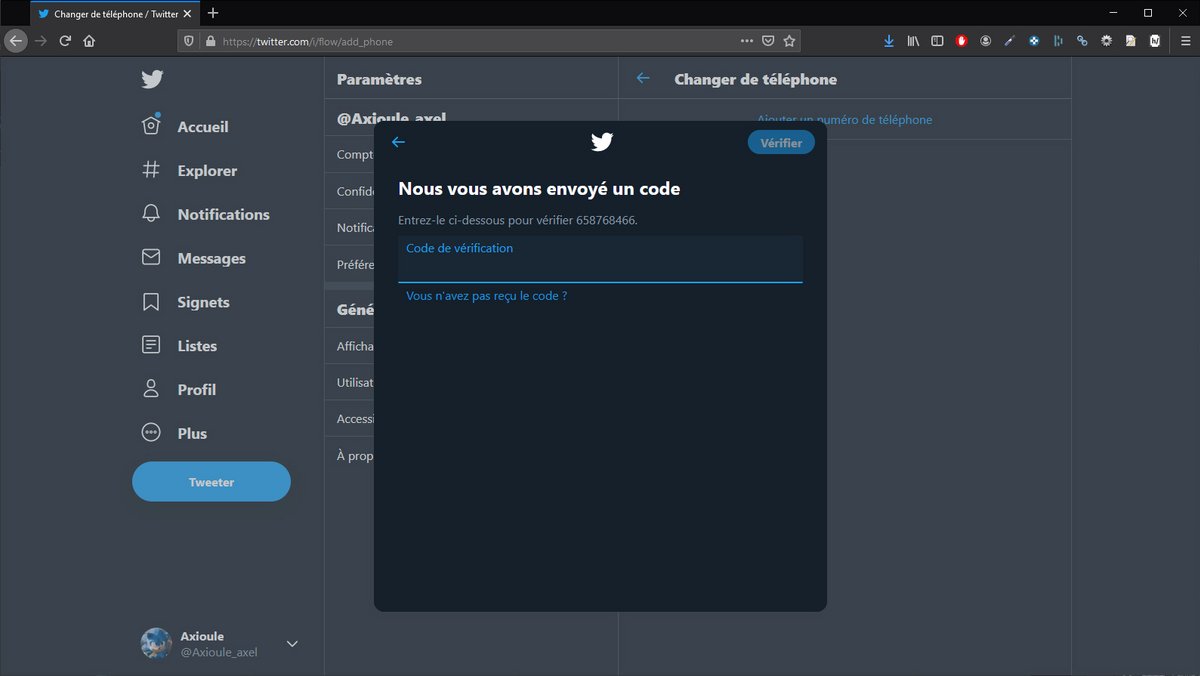Open the chain-link extension icon

click(1082, 41)
